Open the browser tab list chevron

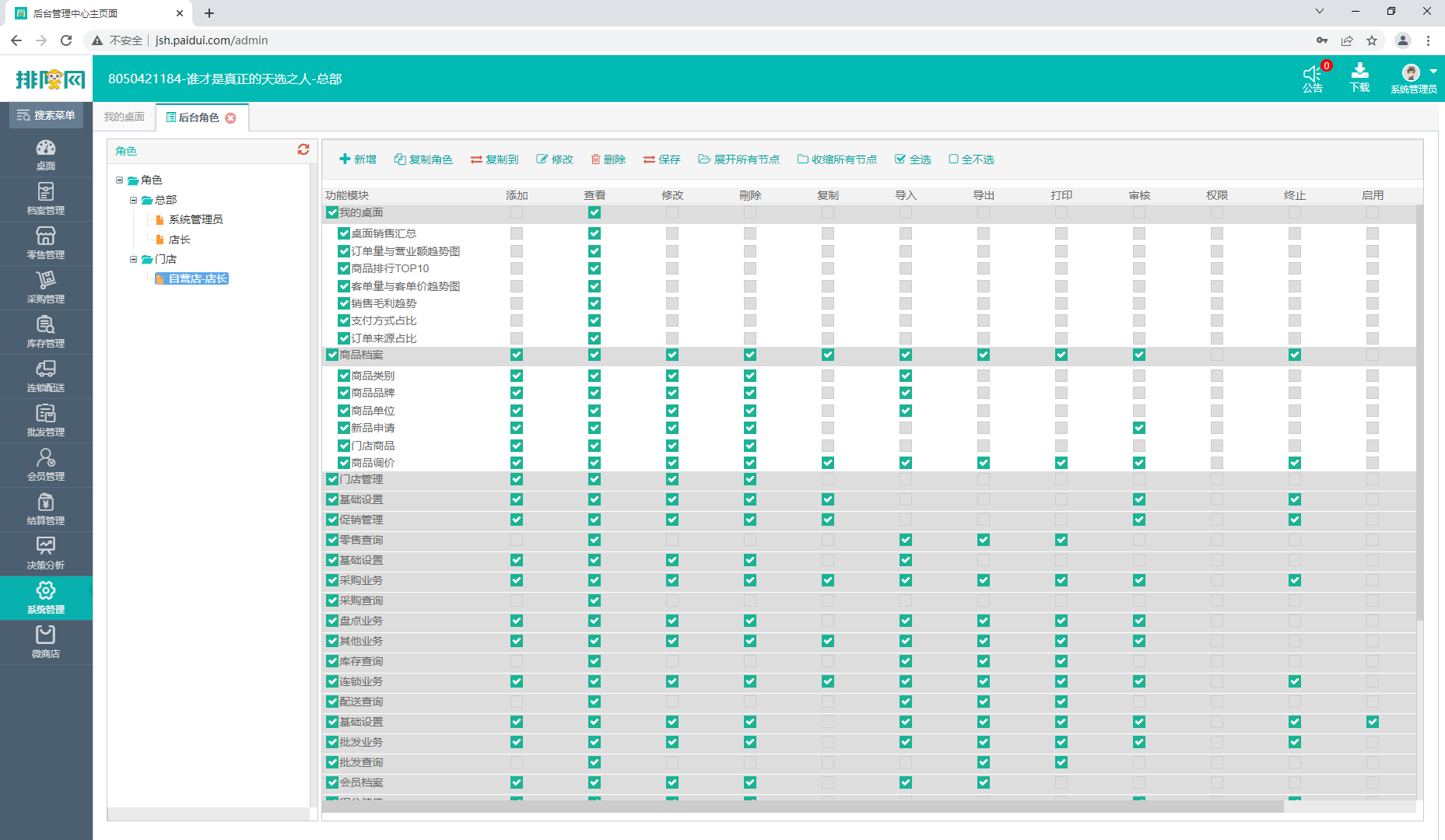tap(1320, 12)
